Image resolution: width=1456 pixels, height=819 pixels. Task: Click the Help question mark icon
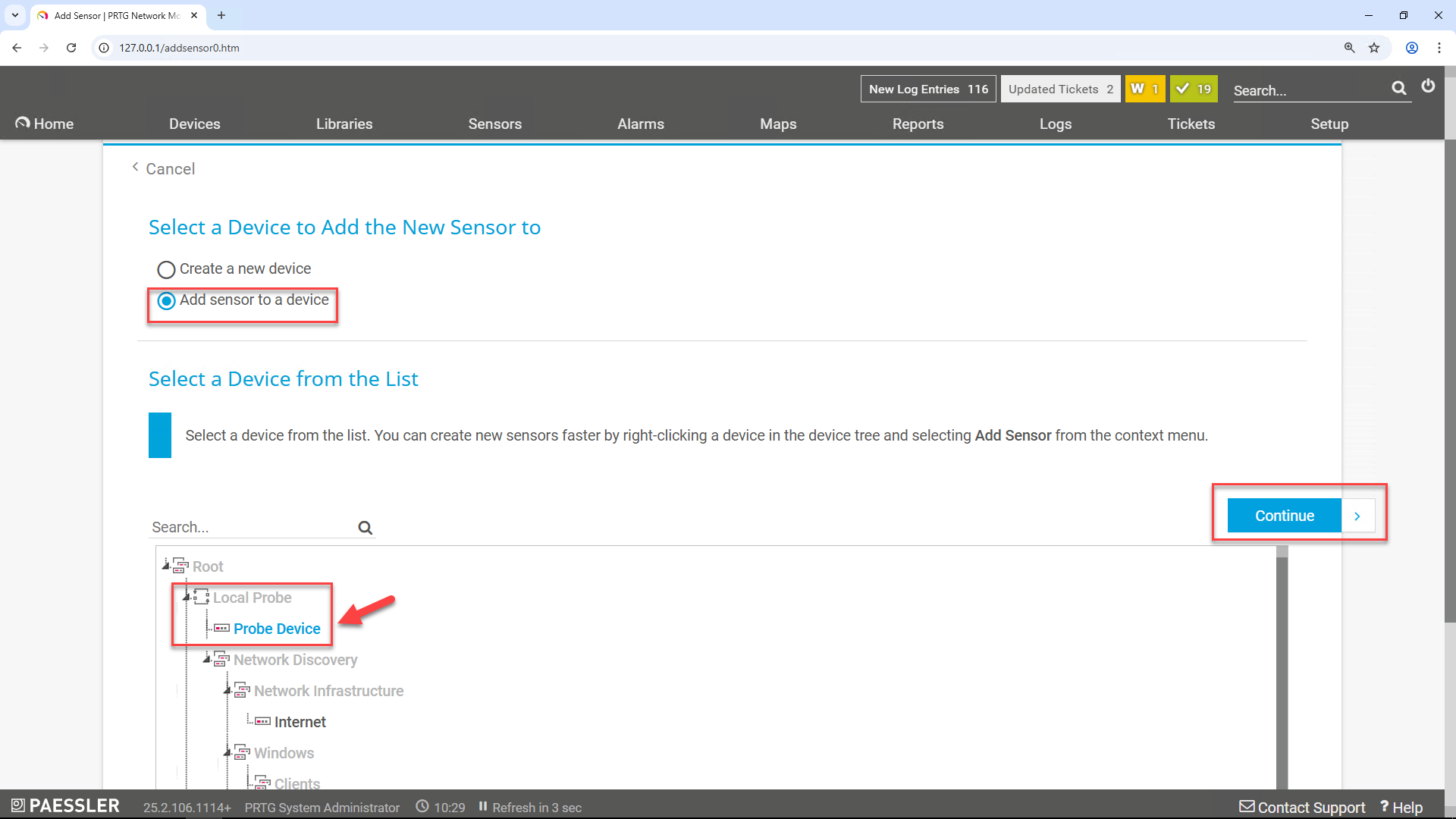1385,806
